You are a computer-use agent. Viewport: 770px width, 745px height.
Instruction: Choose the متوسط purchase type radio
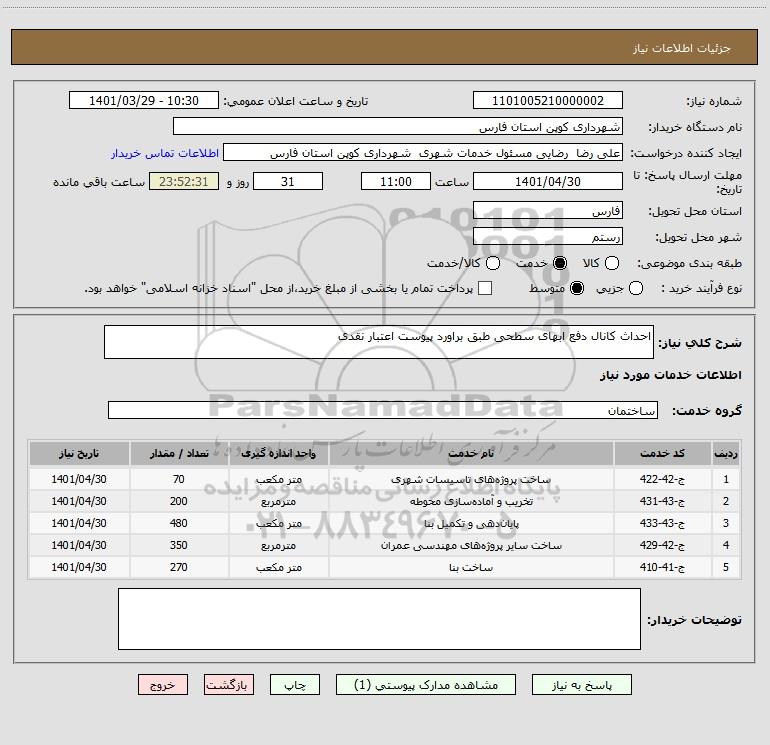click(577, 288)
